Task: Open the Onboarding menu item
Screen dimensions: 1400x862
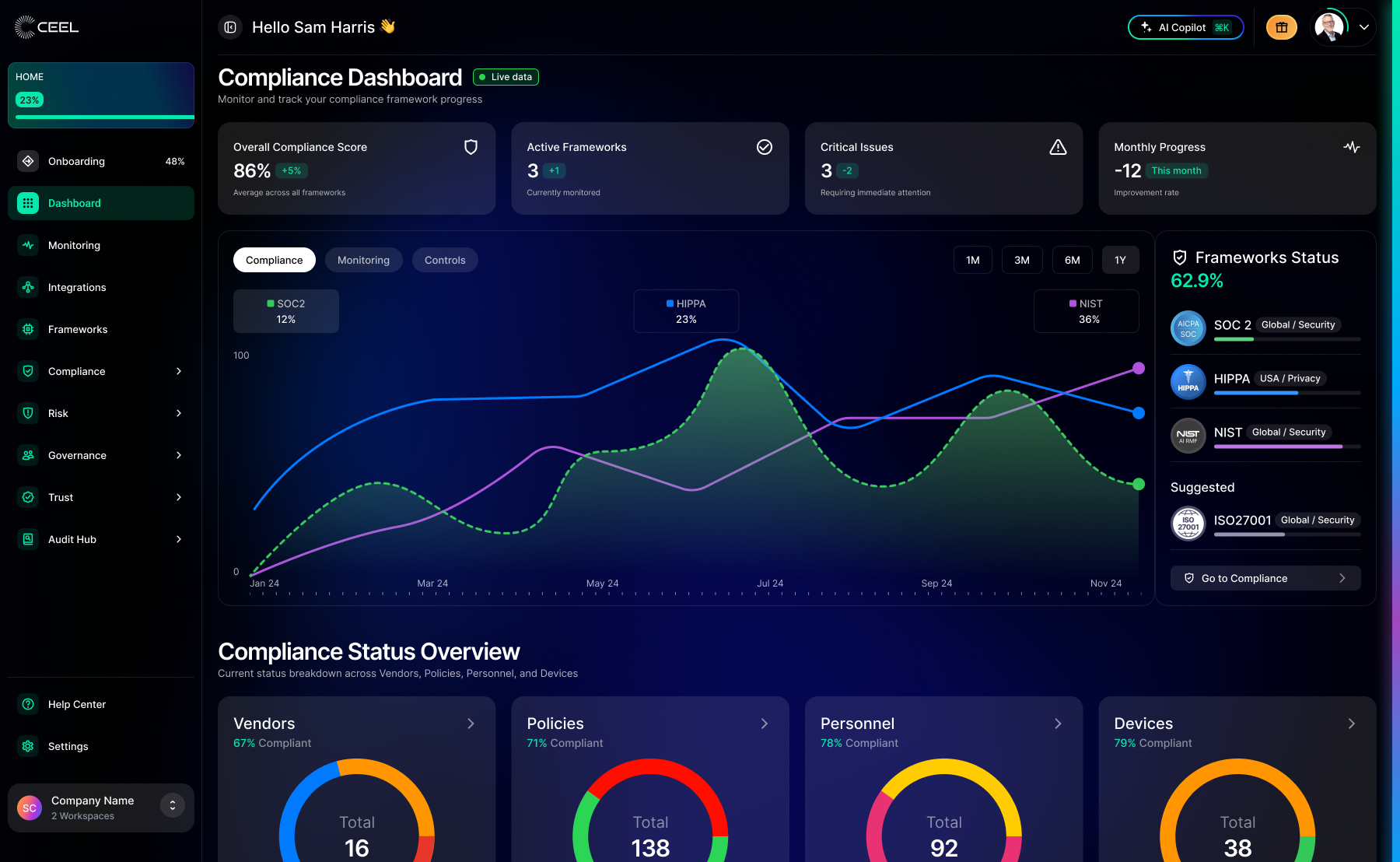Action: (x=101, y=161)
